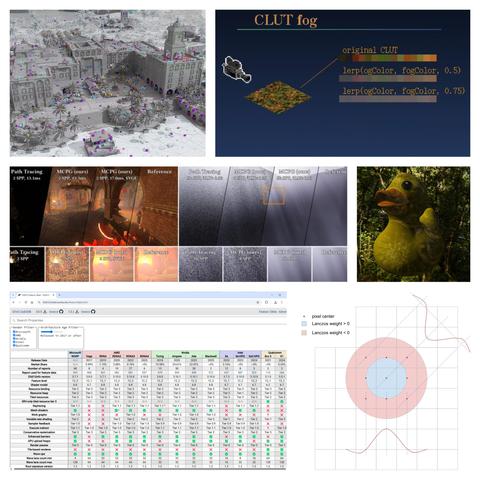Click the Feature level row label
This screenshot has width=480, height=480.
39,381
